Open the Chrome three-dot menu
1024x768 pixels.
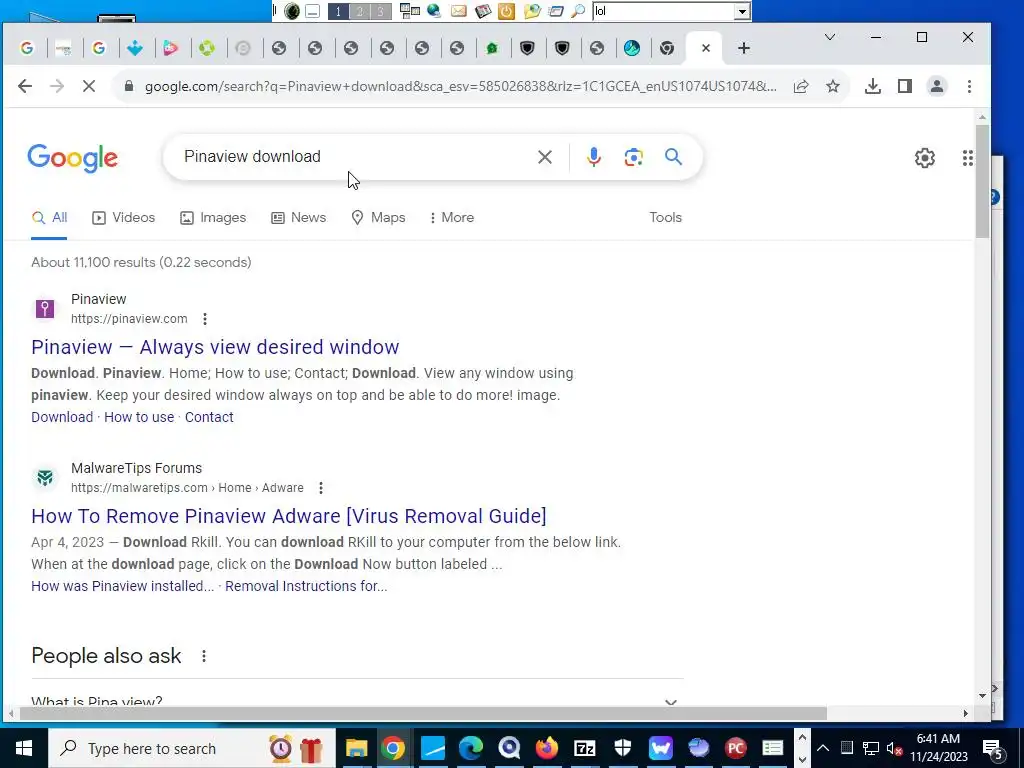[x=969, y=86]
